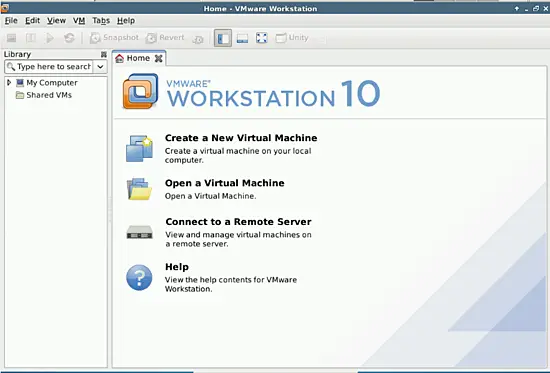Open the File menu
The width and height of the screenshot is (550, 373).
coord(11,21)
